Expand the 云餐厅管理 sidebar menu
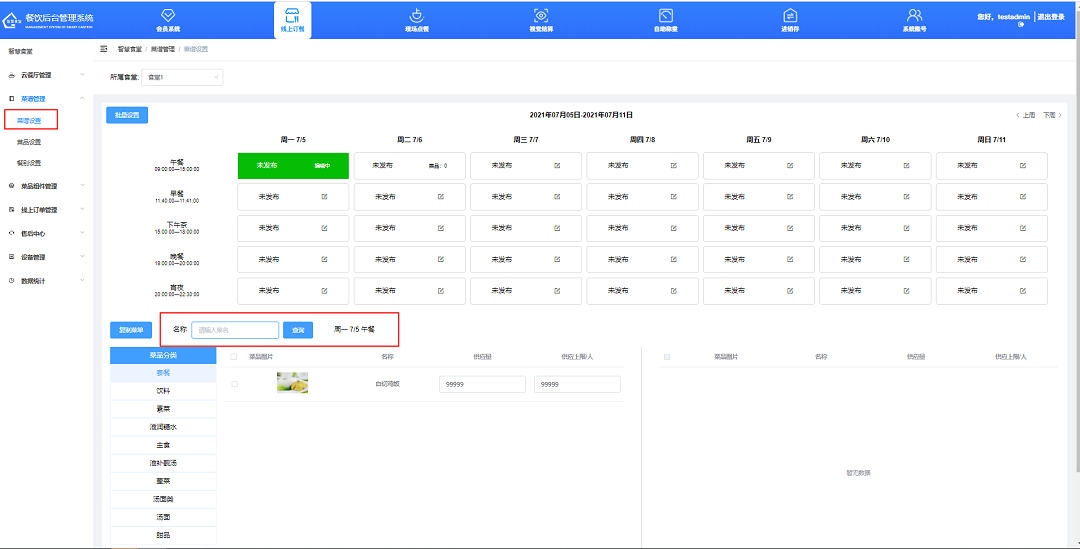The height and width of the screenshot is (549, 1080). 44,75
